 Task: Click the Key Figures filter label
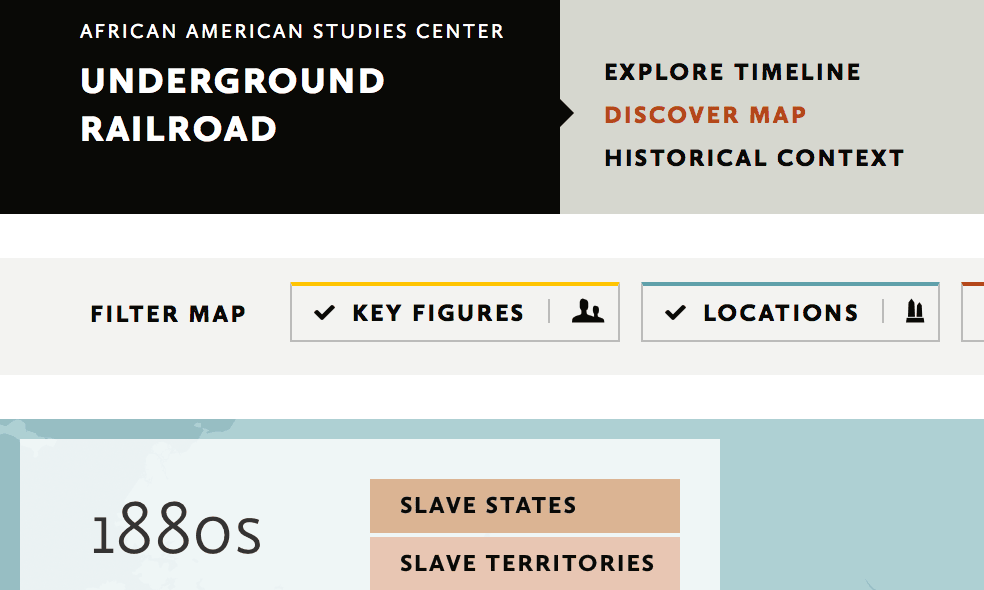438,313
